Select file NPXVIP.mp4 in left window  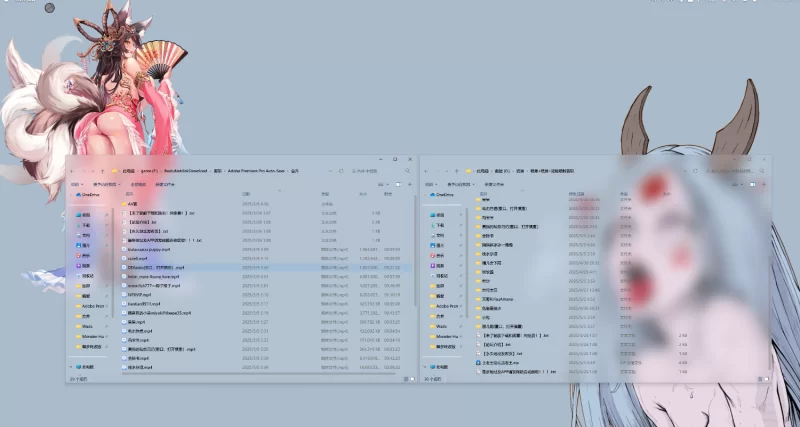[137, 294]
